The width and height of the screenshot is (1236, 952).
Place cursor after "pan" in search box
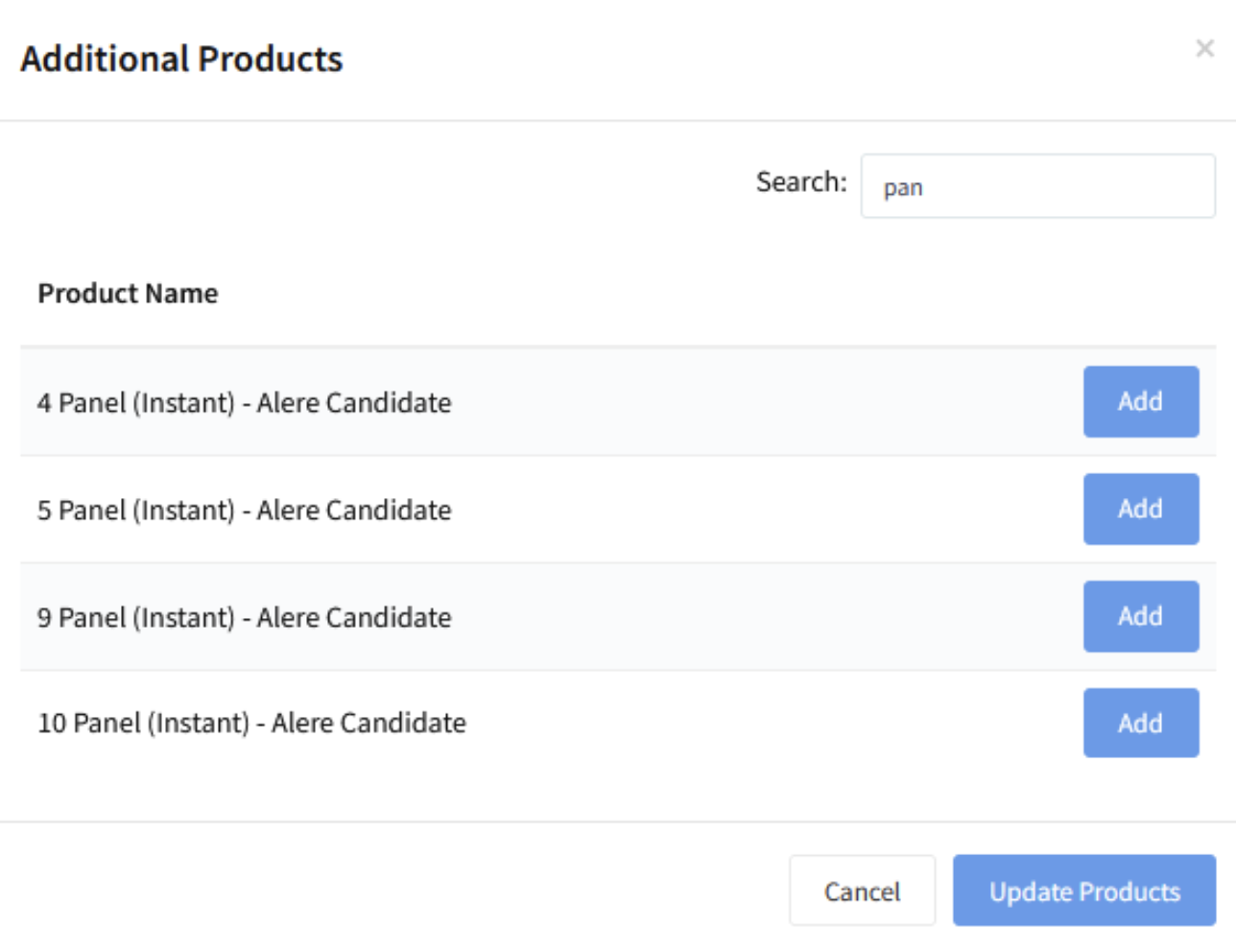click(x=926, y=187)
